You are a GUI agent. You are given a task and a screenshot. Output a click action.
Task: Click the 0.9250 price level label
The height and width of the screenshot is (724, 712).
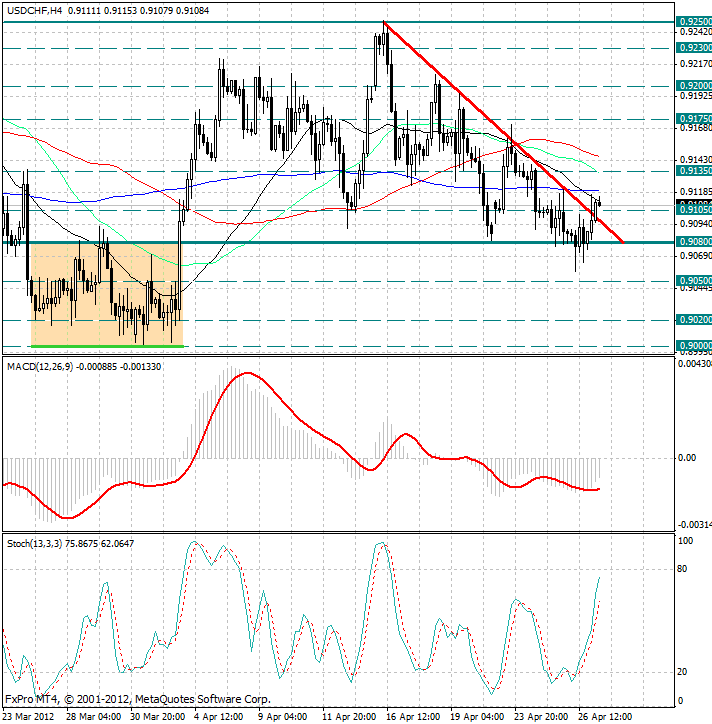pos(694,22)
